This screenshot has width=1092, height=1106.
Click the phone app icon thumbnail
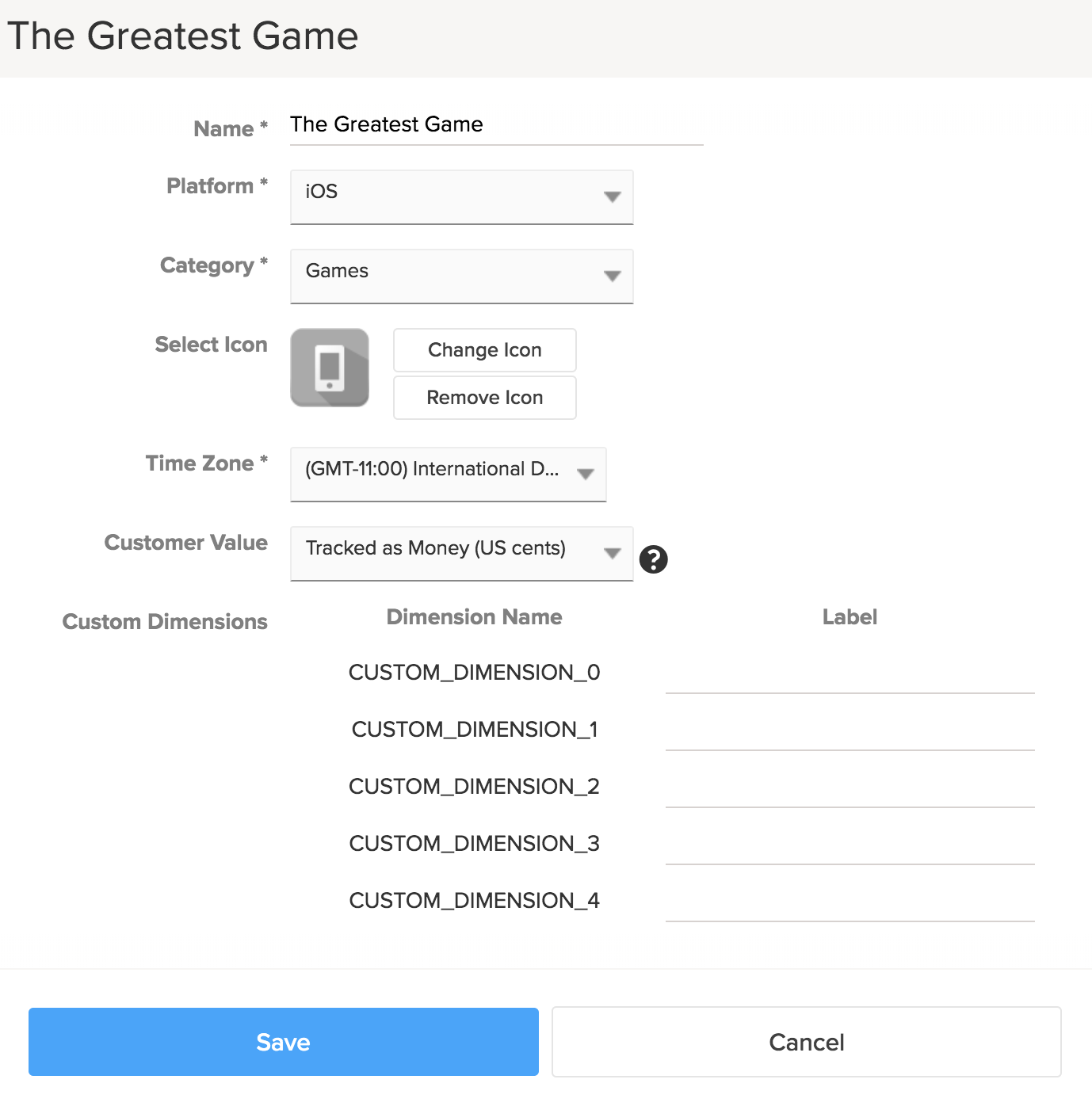pyautogui.click(x=330, y=368)
